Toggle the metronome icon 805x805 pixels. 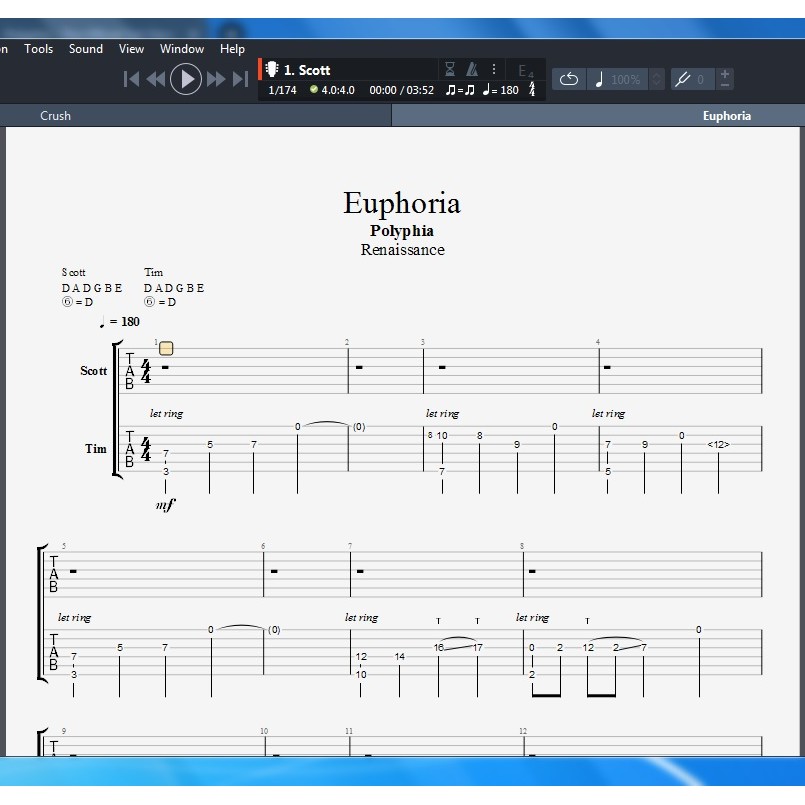472,69
